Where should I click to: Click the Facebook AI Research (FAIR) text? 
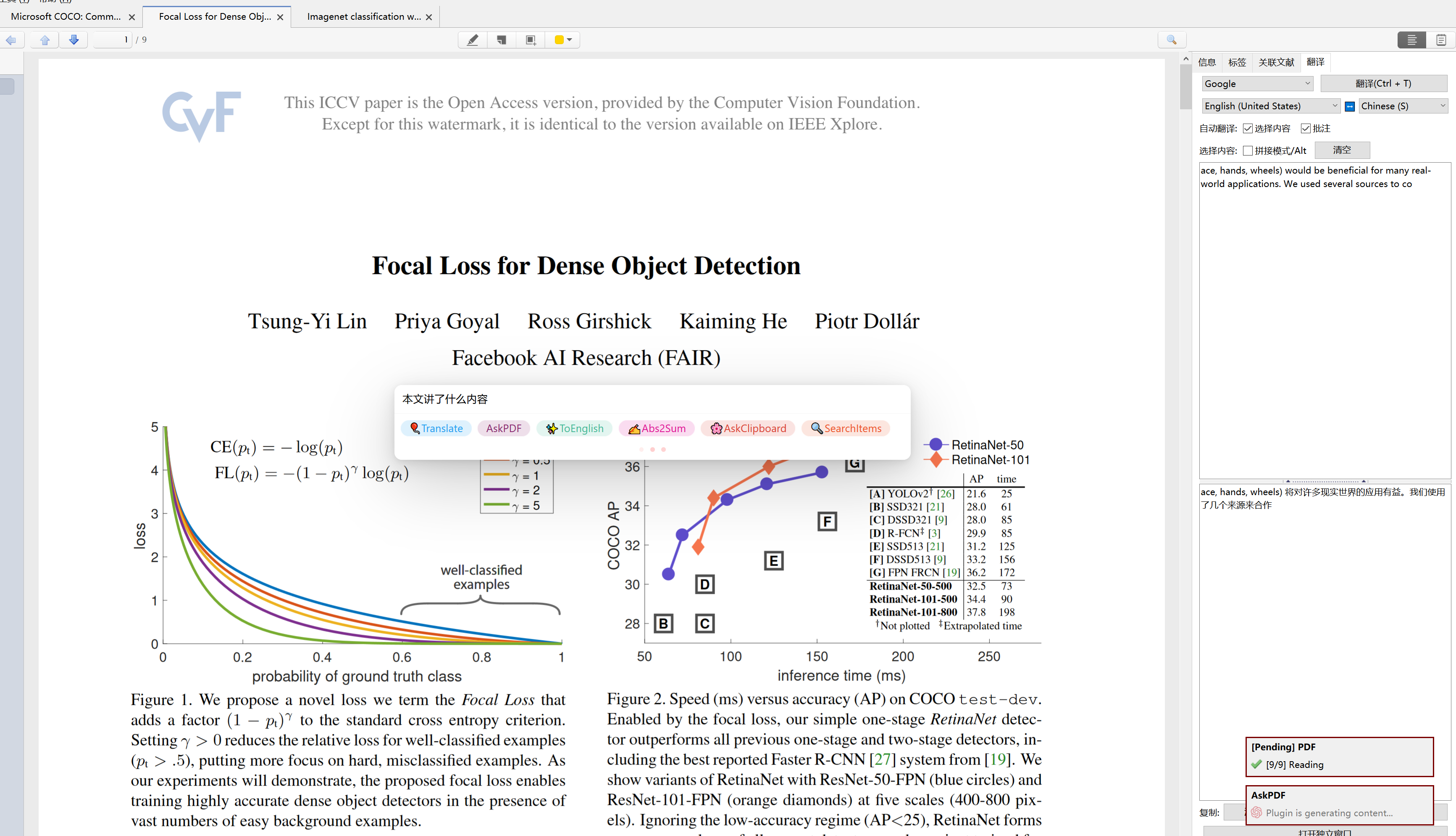point(586,358)
